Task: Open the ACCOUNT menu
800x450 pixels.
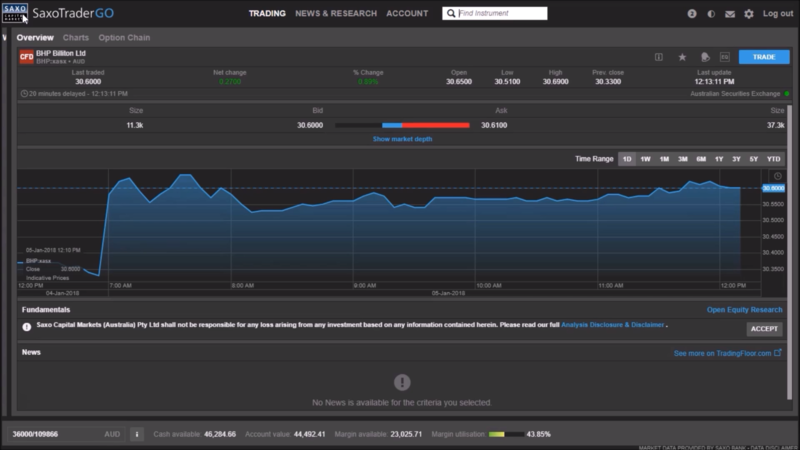Action: coord(407,13)
